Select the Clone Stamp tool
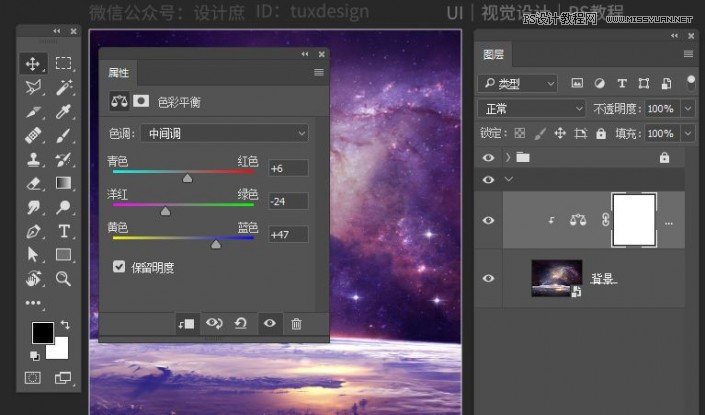The image size is (705, 415). [x=33, y=159]
